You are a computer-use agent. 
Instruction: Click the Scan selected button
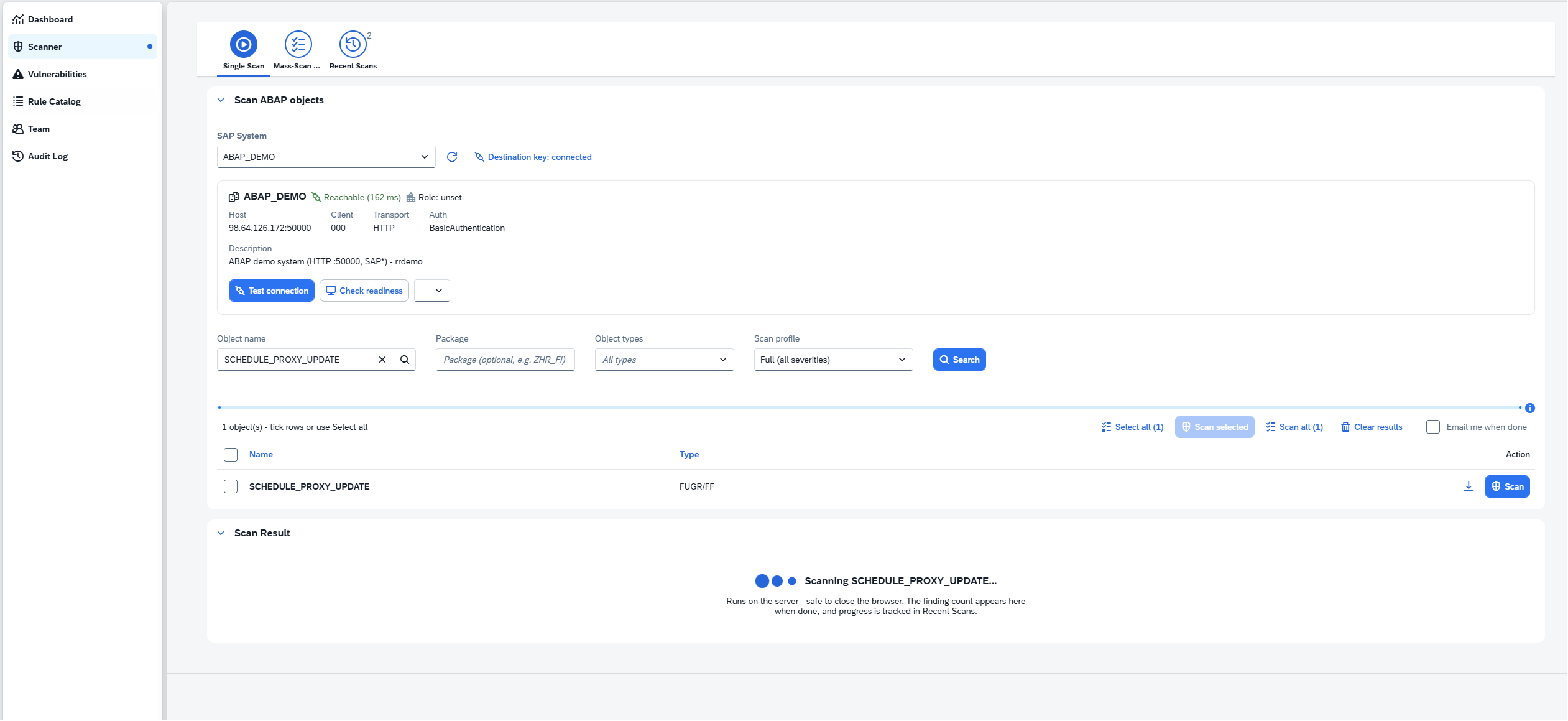pos(1215,427)
